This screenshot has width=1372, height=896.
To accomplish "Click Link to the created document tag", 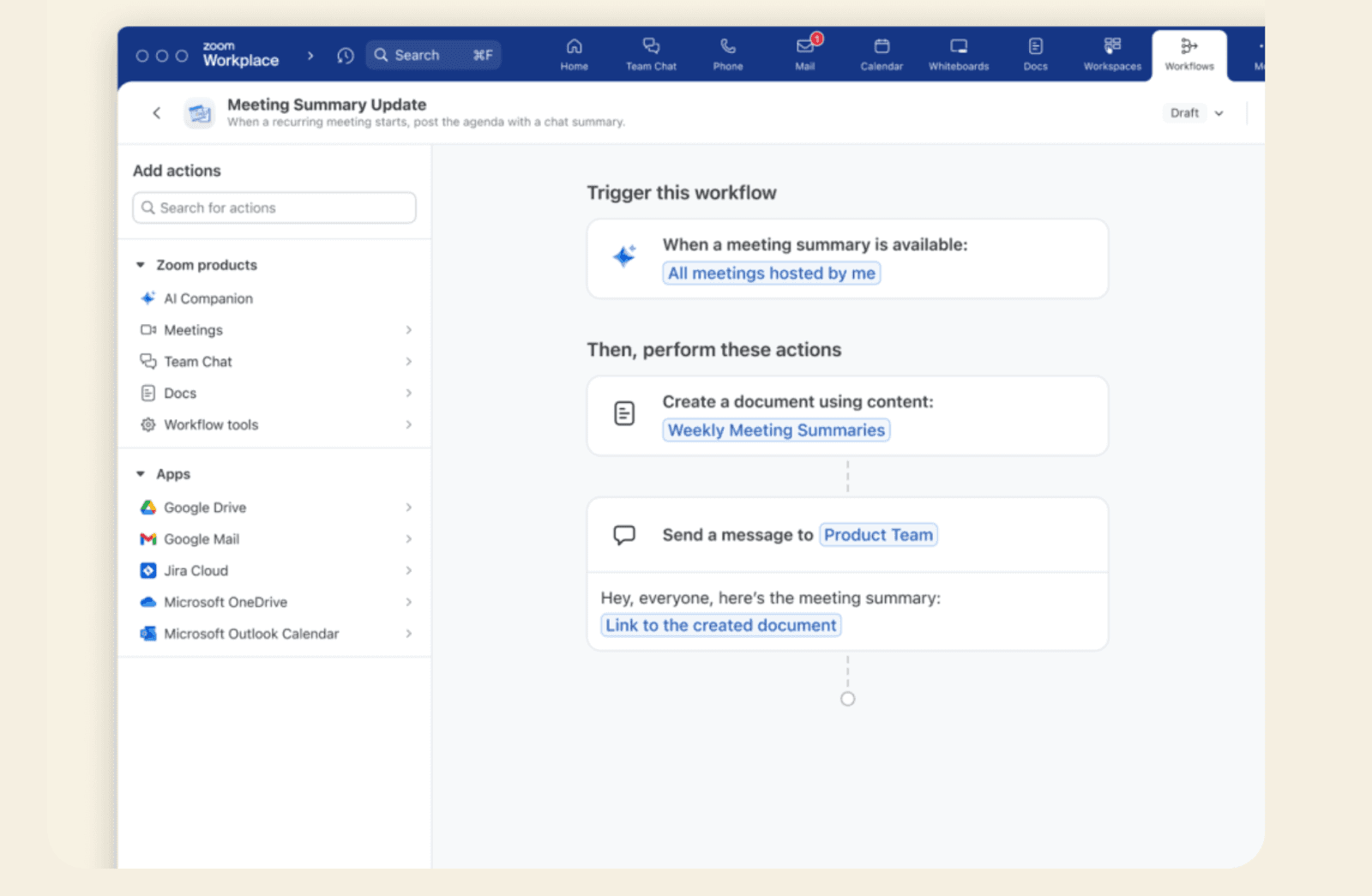I will (x=720, y=625).
